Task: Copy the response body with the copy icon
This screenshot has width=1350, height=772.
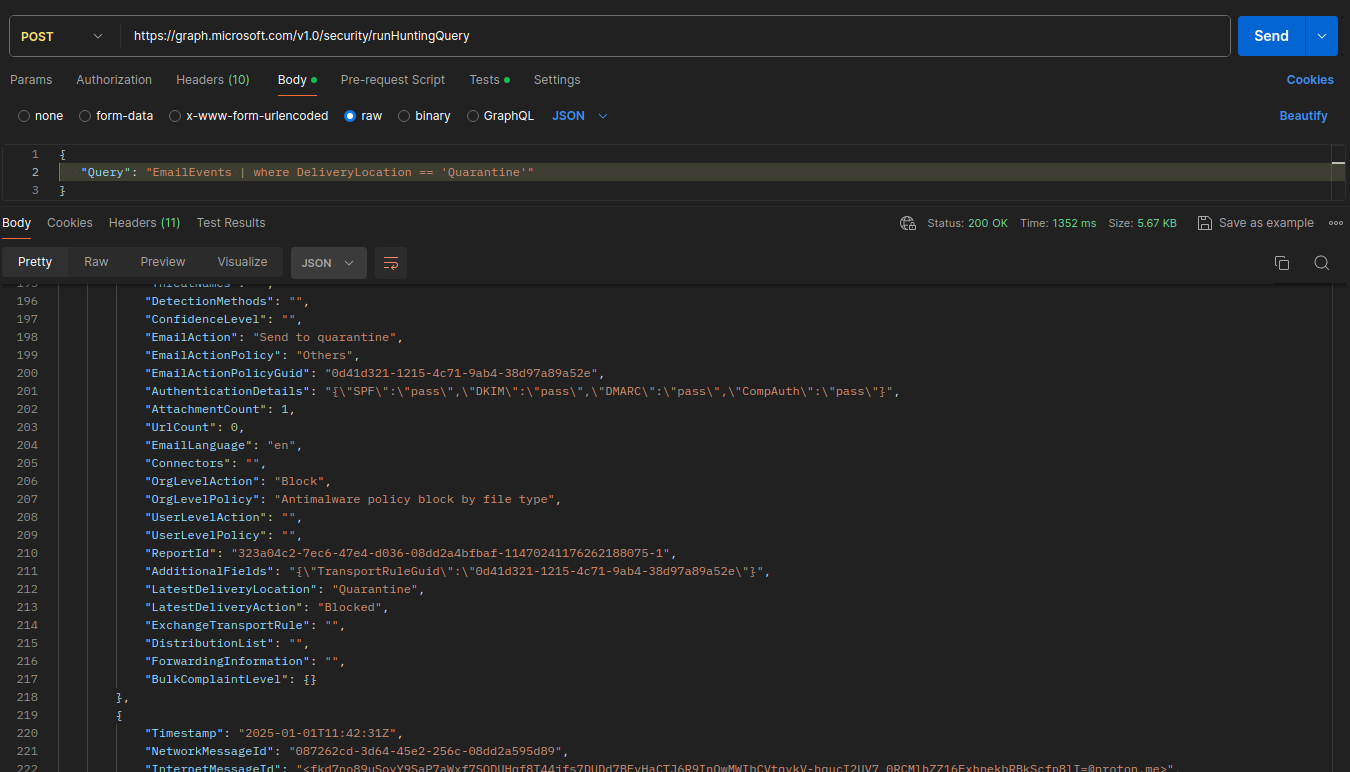Action: (x=1281, y=263)
